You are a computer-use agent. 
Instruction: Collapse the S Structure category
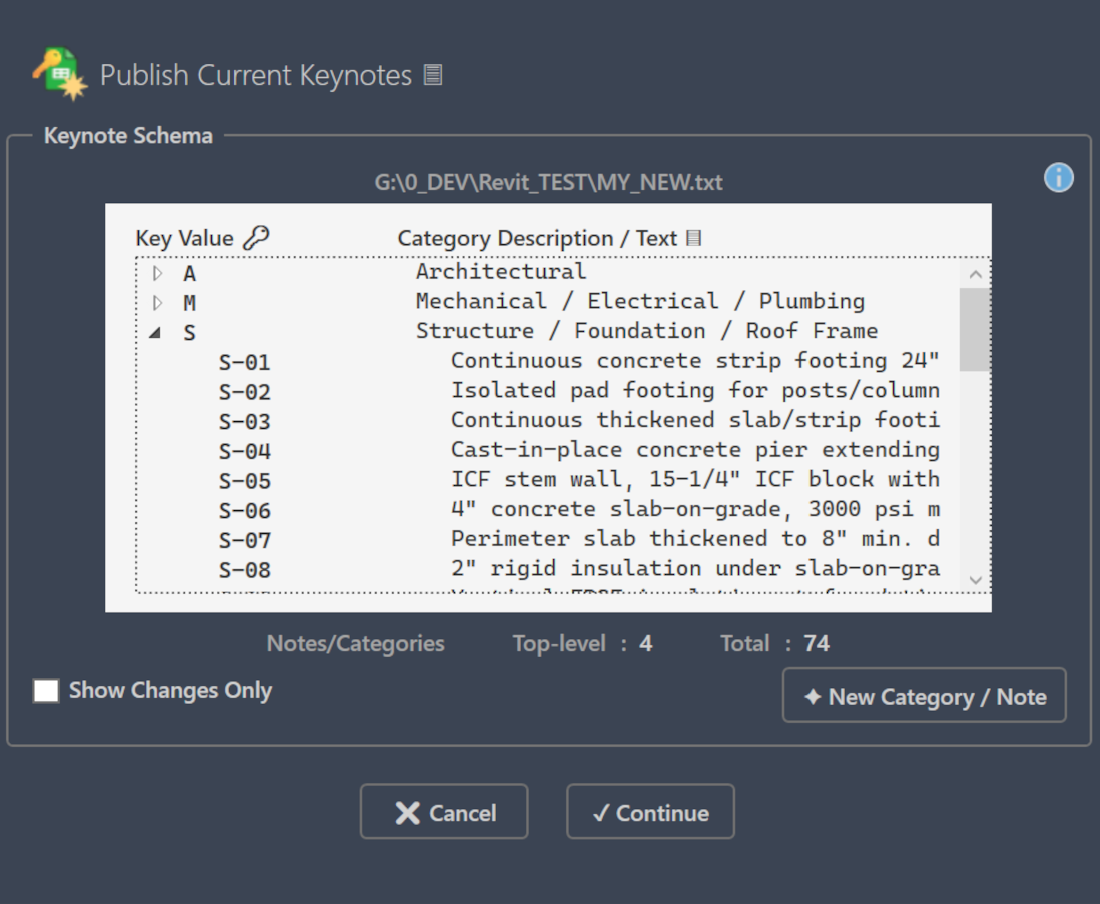tap(155, 332)
